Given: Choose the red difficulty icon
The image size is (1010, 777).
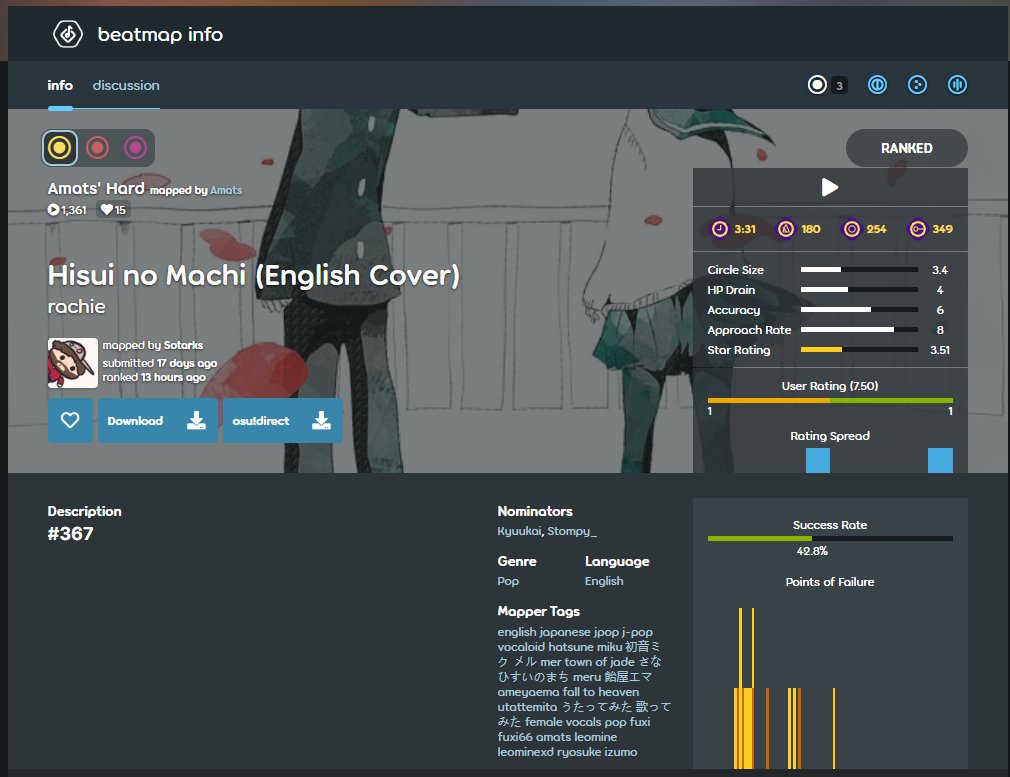Looking at the screenshot, I should point(97,148).
